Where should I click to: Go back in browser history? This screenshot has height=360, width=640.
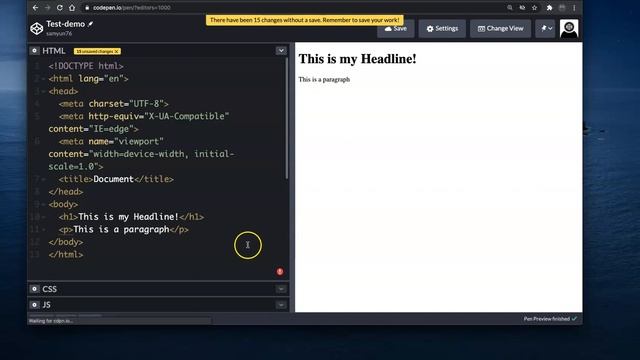point(36,7)
